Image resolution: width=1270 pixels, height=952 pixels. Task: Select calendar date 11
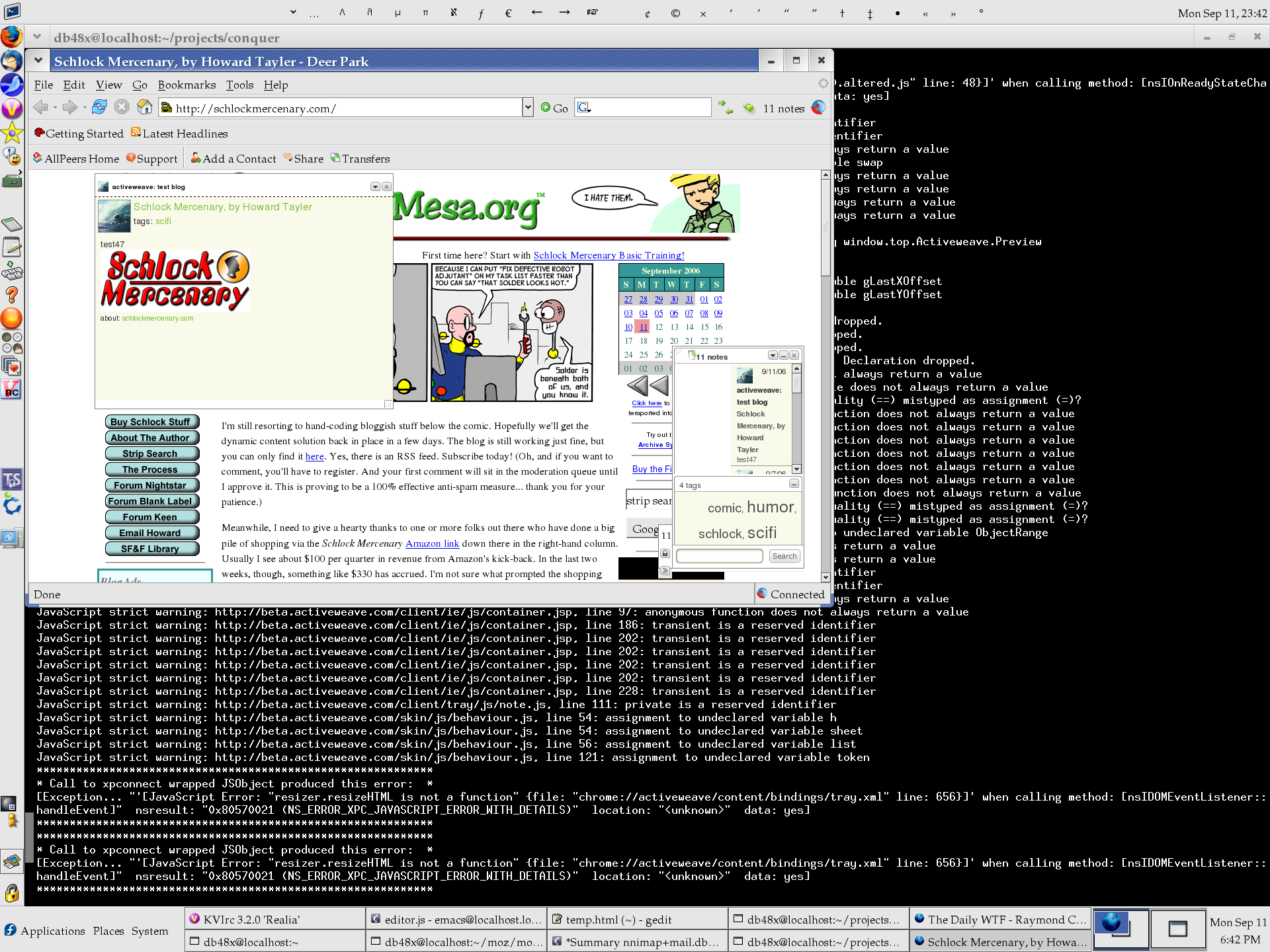(643, 327)
